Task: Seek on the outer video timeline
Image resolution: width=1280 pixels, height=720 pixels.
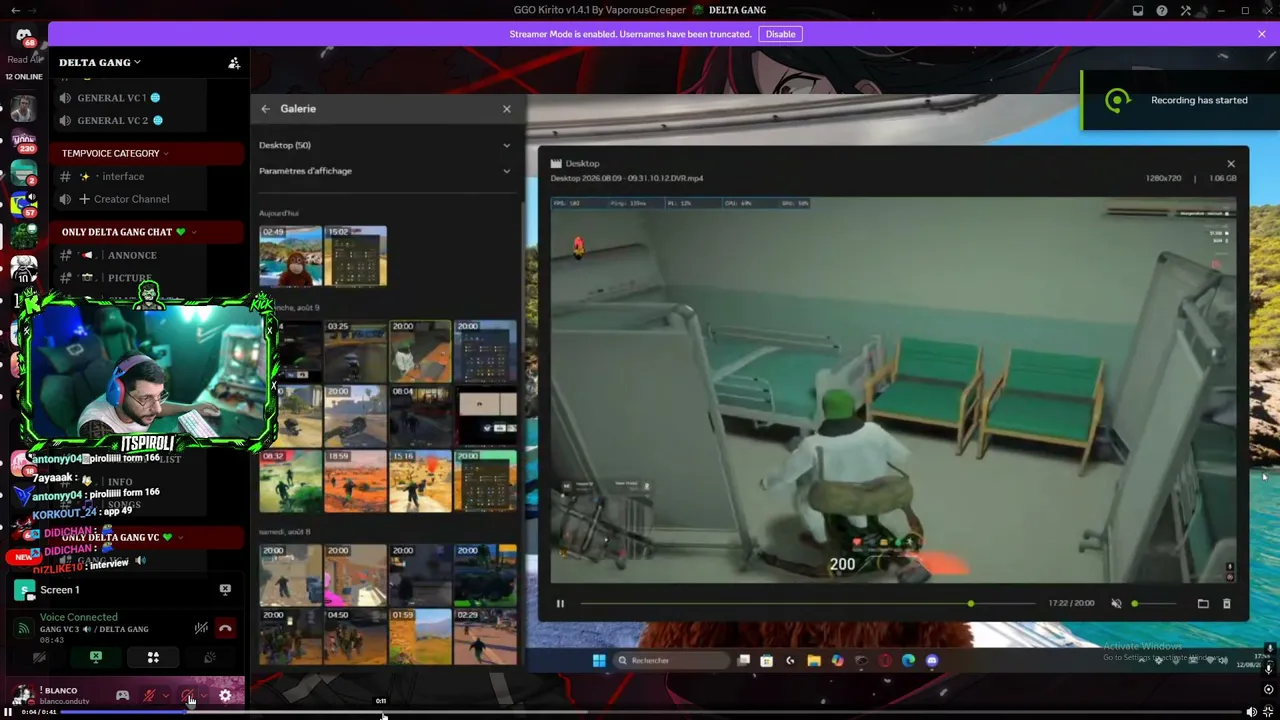Action: point(651,712)
